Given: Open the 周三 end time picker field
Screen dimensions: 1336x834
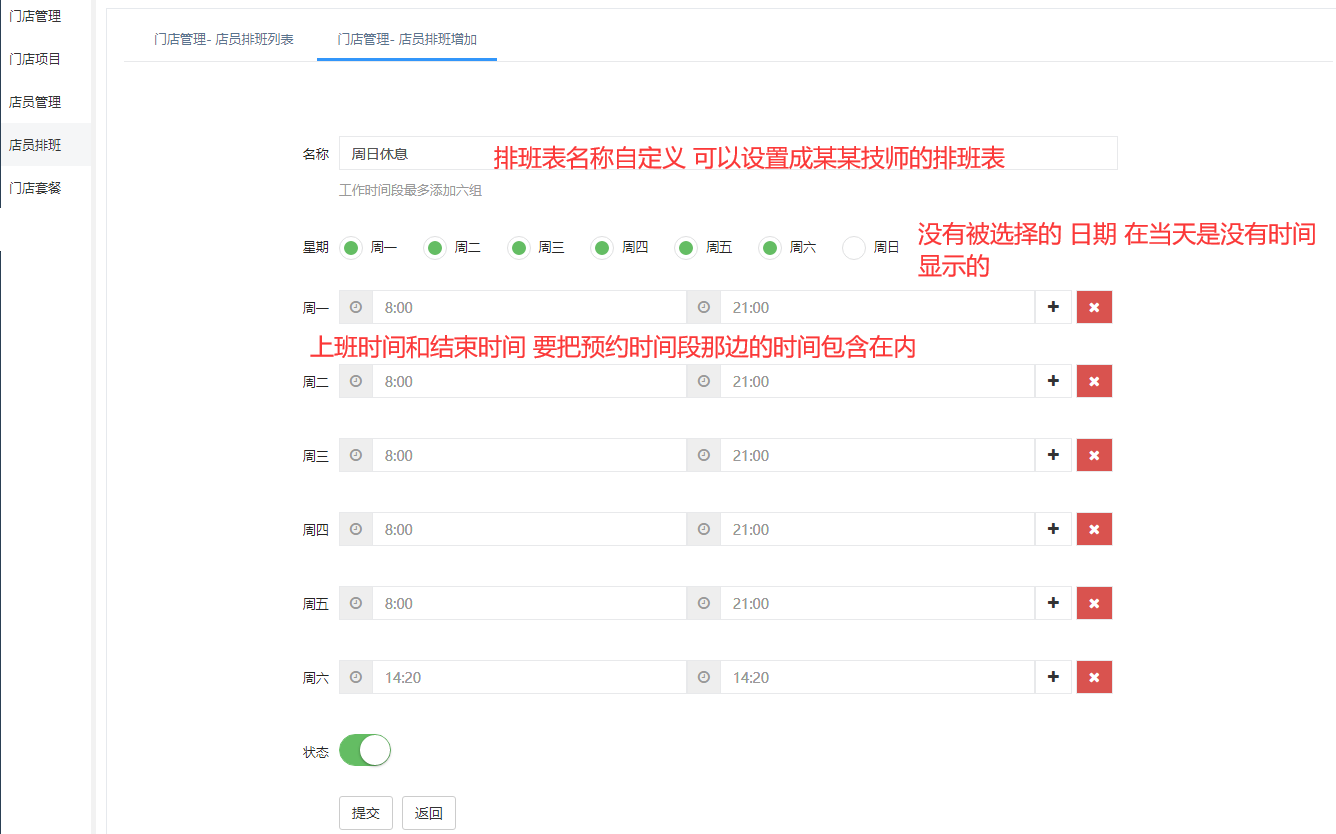Looking at the screenshot, I should (876, 455).
